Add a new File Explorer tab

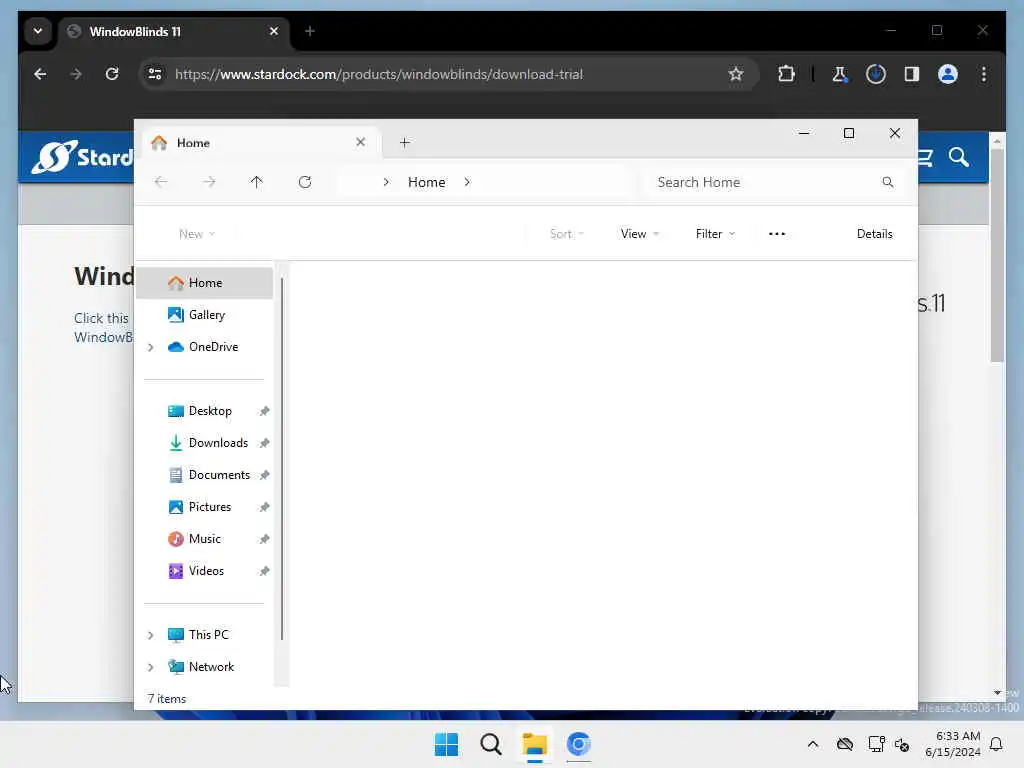point(404,142)
